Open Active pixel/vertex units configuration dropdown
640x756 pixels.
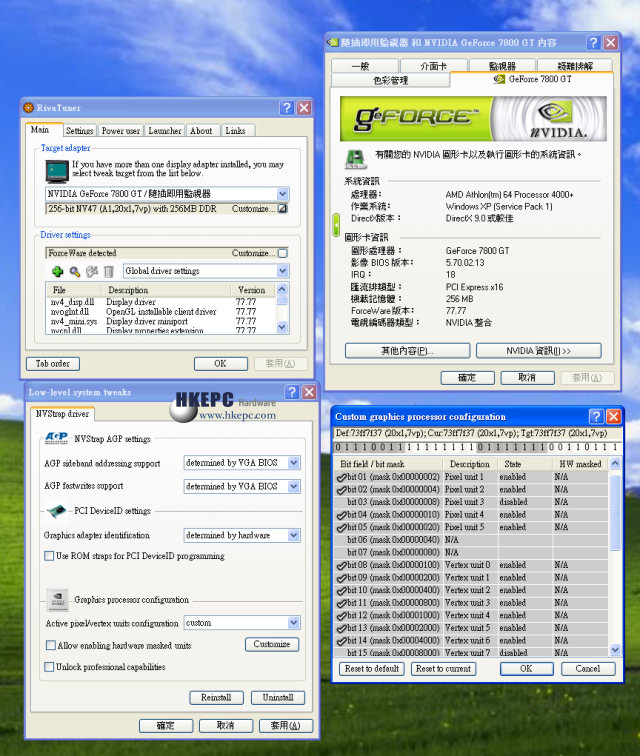pyautogui.click(x=294, y=623)
